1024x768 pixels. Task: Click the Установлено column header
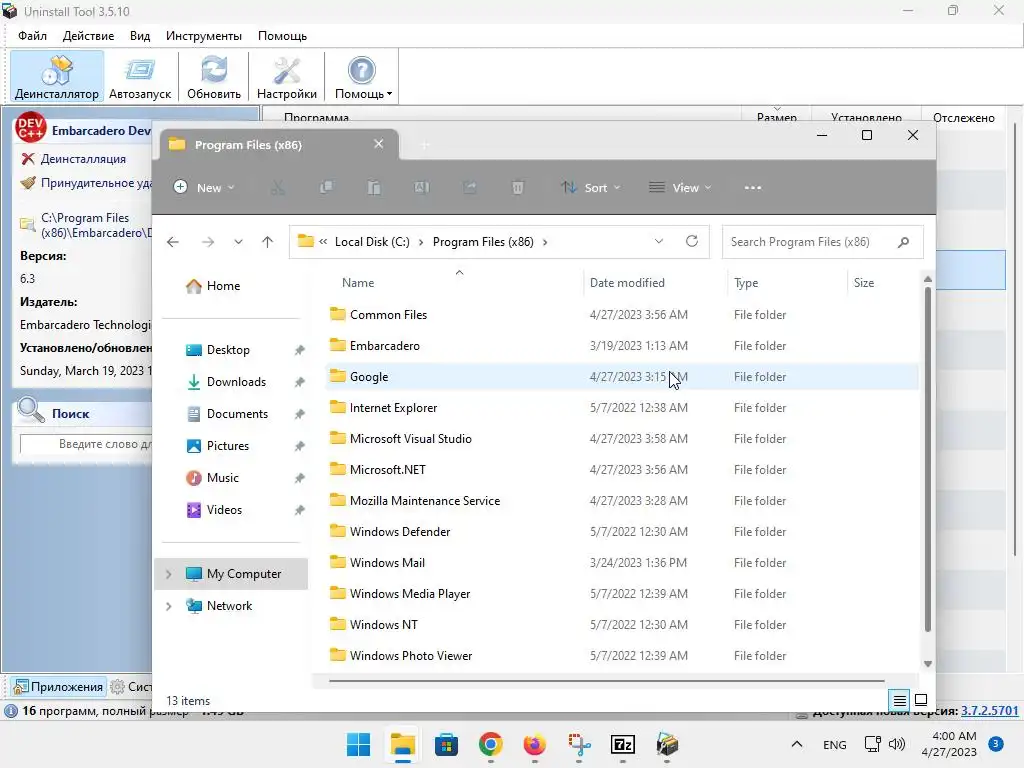click(x=866, y=118)
